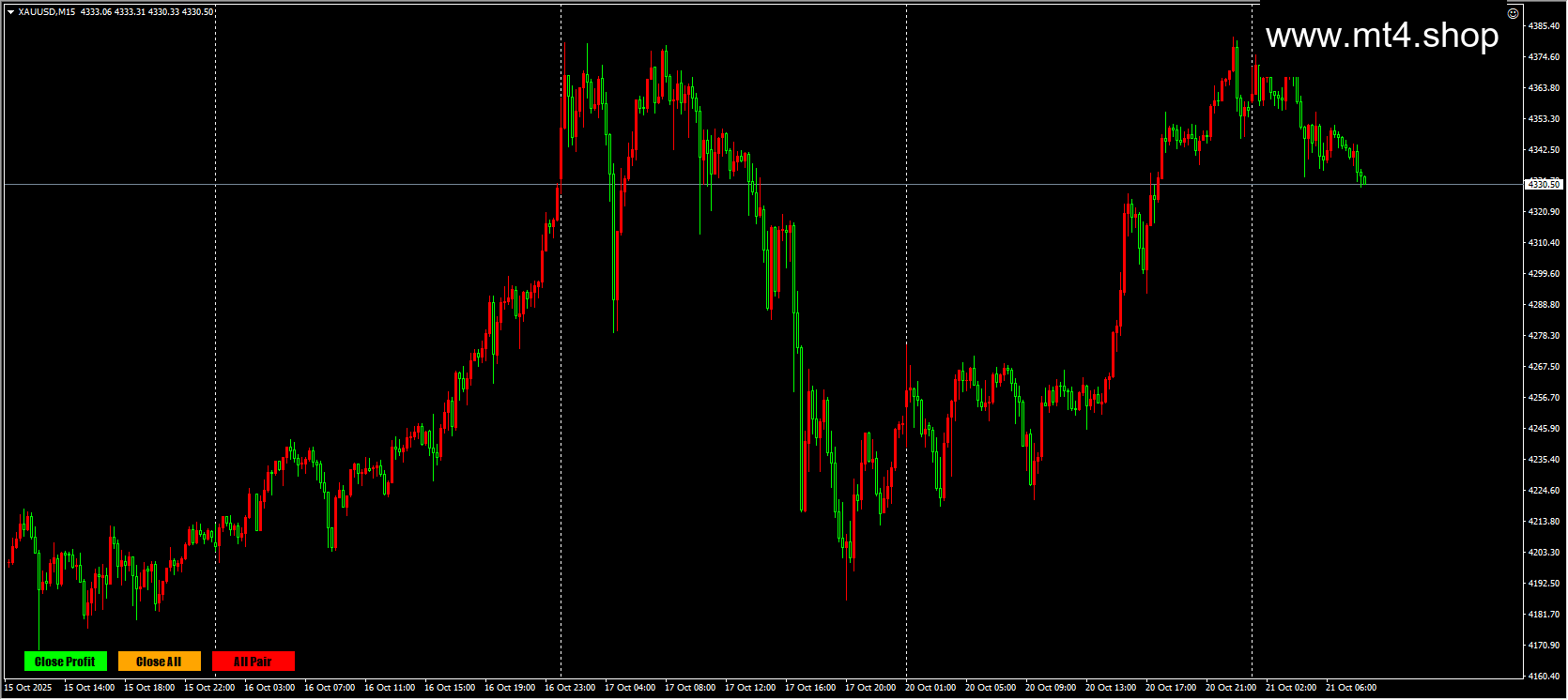Click the 4160.40 price scale label
1568x700 pixels.
pyautogui.click(x=1545, y=677)
